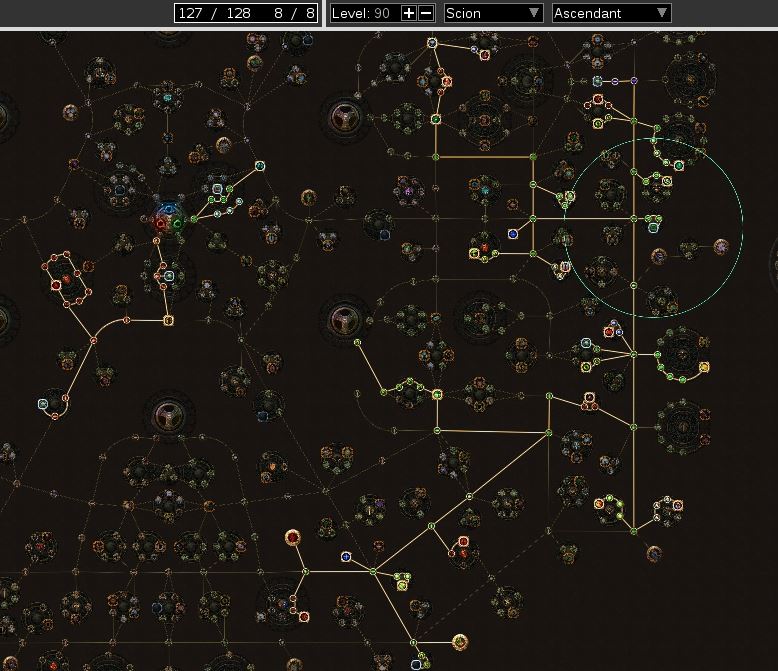Click the green notable on the upper-center vertical path
Image resolution: width=778 pixels, height=671 pixels.
[x=436, y=119]
